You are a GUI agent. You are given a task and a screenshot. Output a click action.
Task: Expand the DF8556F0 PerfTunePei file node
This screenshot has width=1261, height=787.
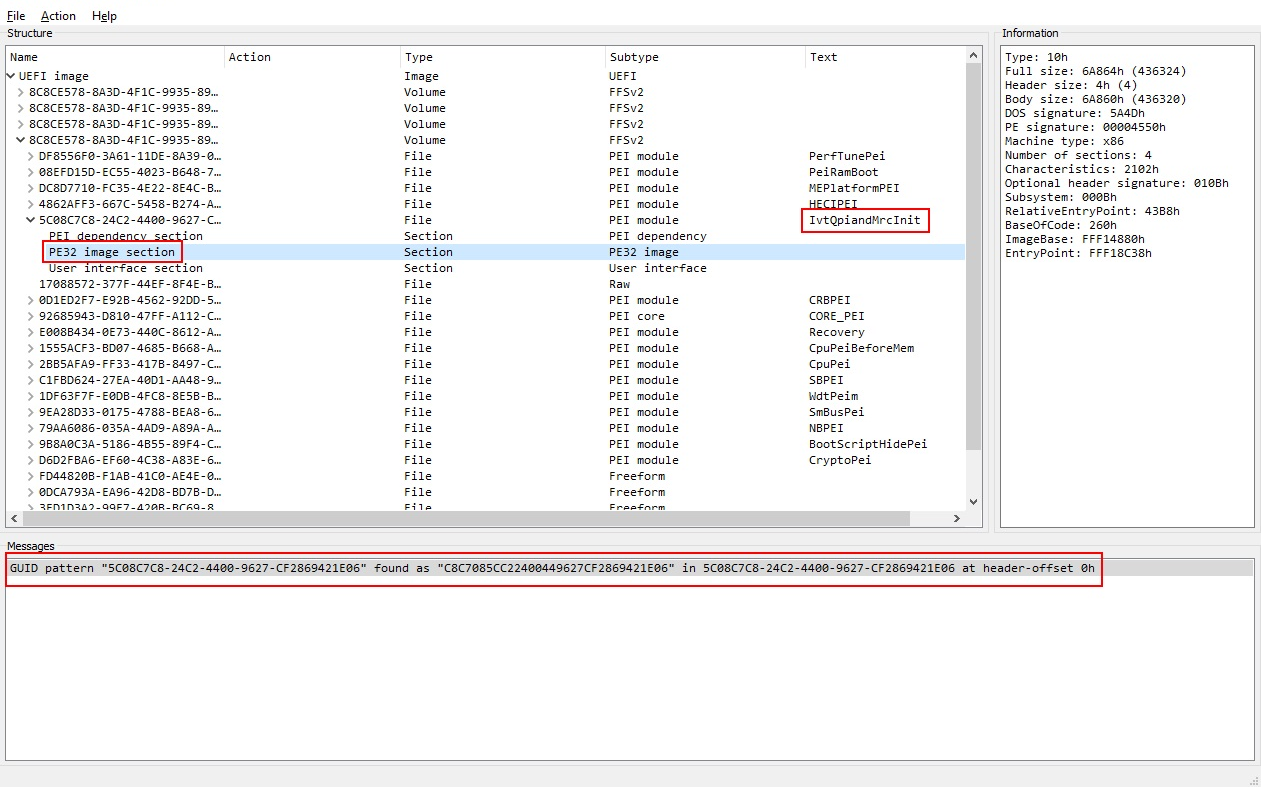[x=31, y=156]
